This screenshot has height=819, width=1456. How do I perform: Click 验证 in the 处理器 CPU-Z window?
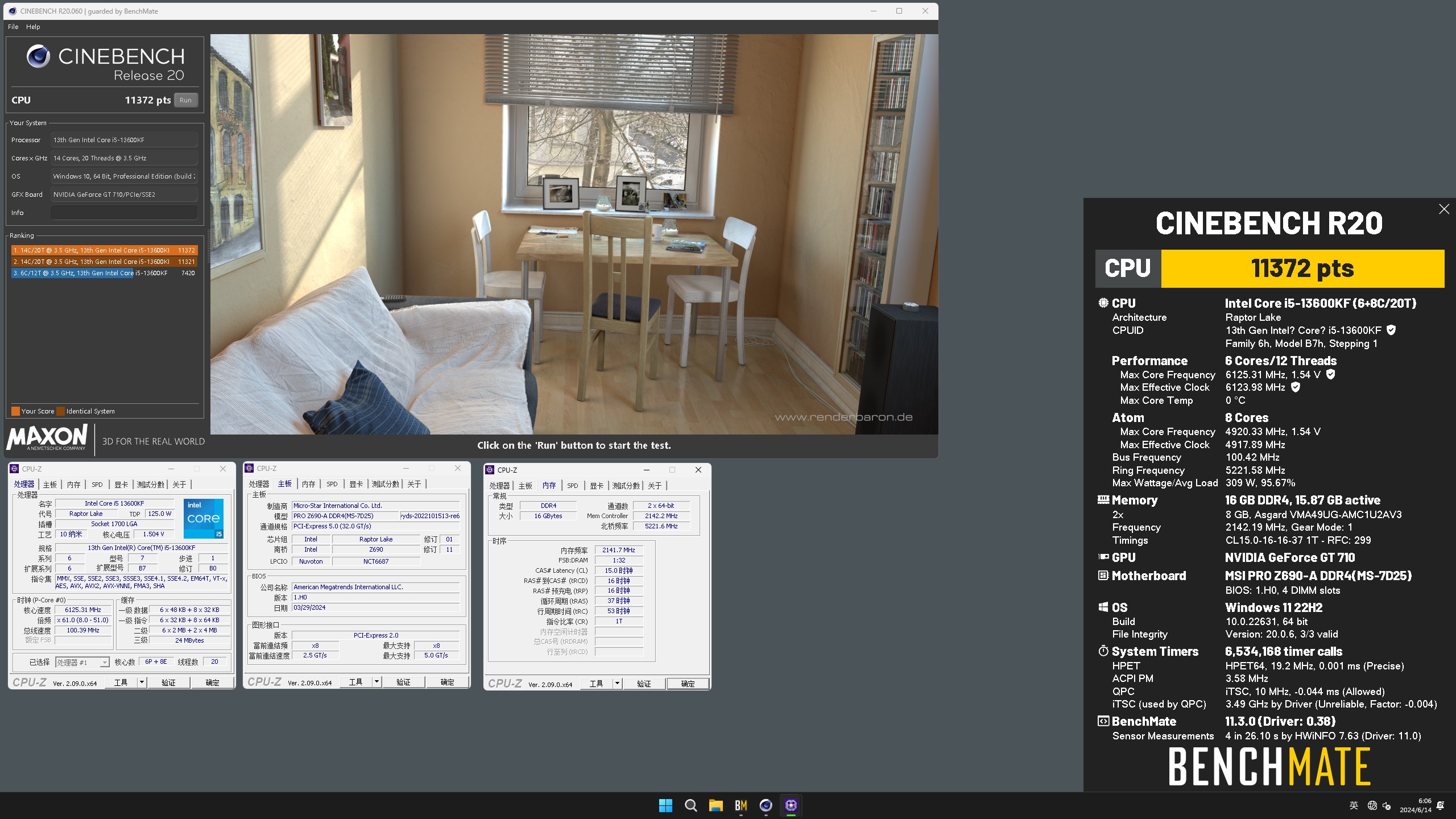[x=168, y=682]
